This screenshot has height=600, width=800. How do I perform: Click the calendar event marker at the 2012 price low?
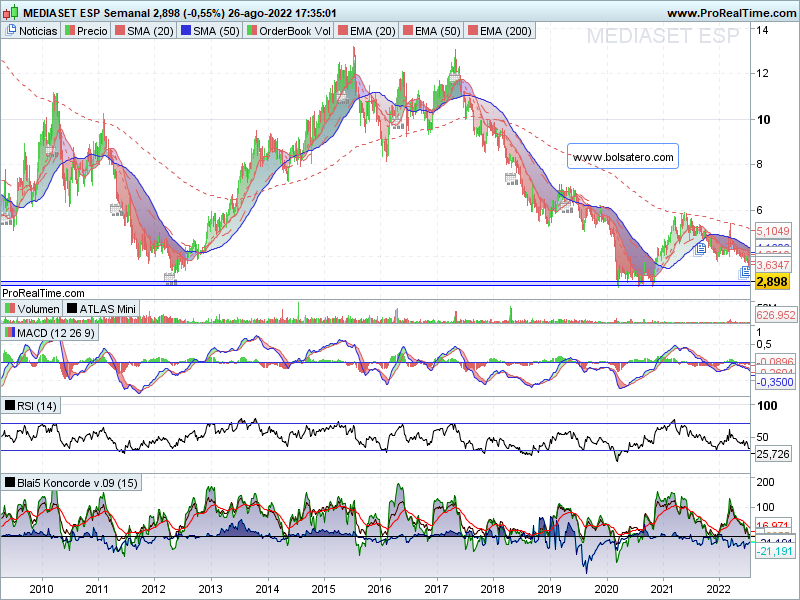[170, 279]
